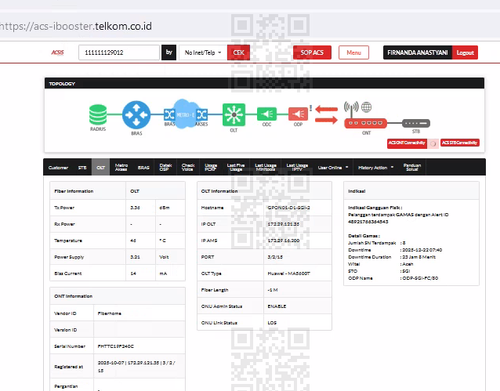
Task: Switch to the Customer tab
Action: point(58,168)
